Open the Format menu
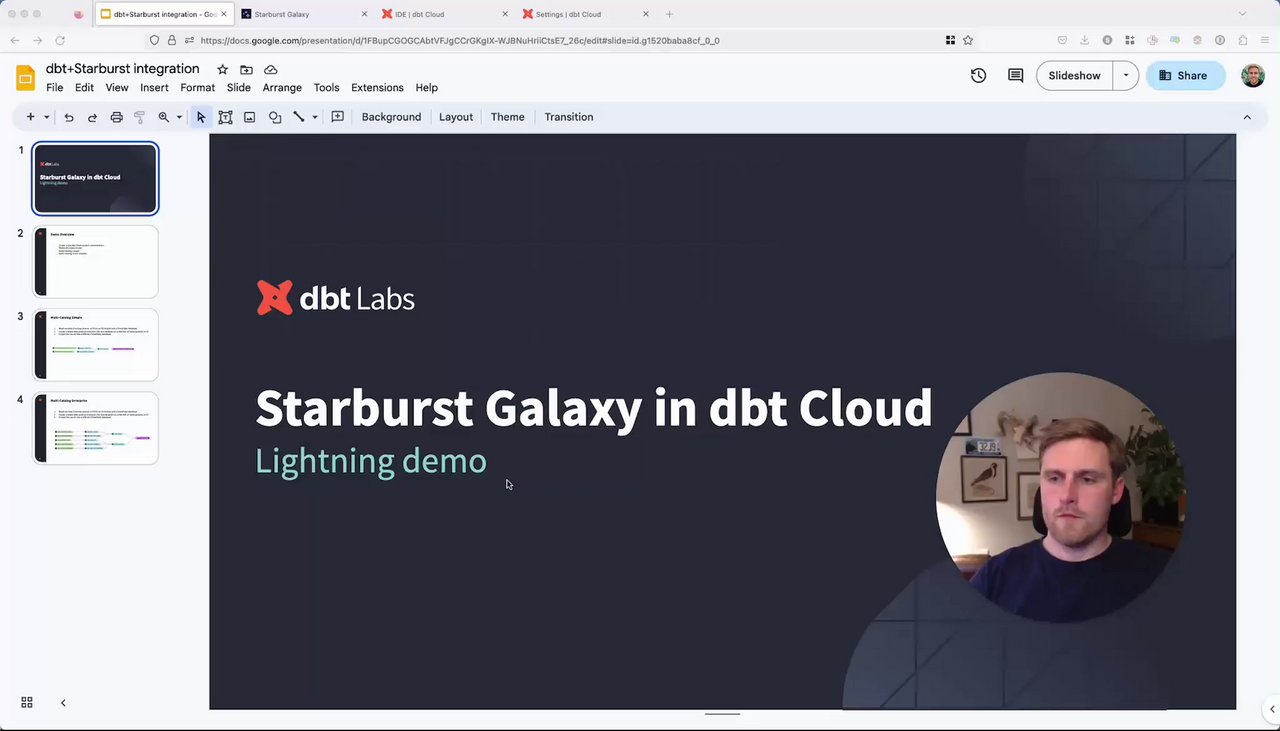1280x731 pixels. [198, 88]
